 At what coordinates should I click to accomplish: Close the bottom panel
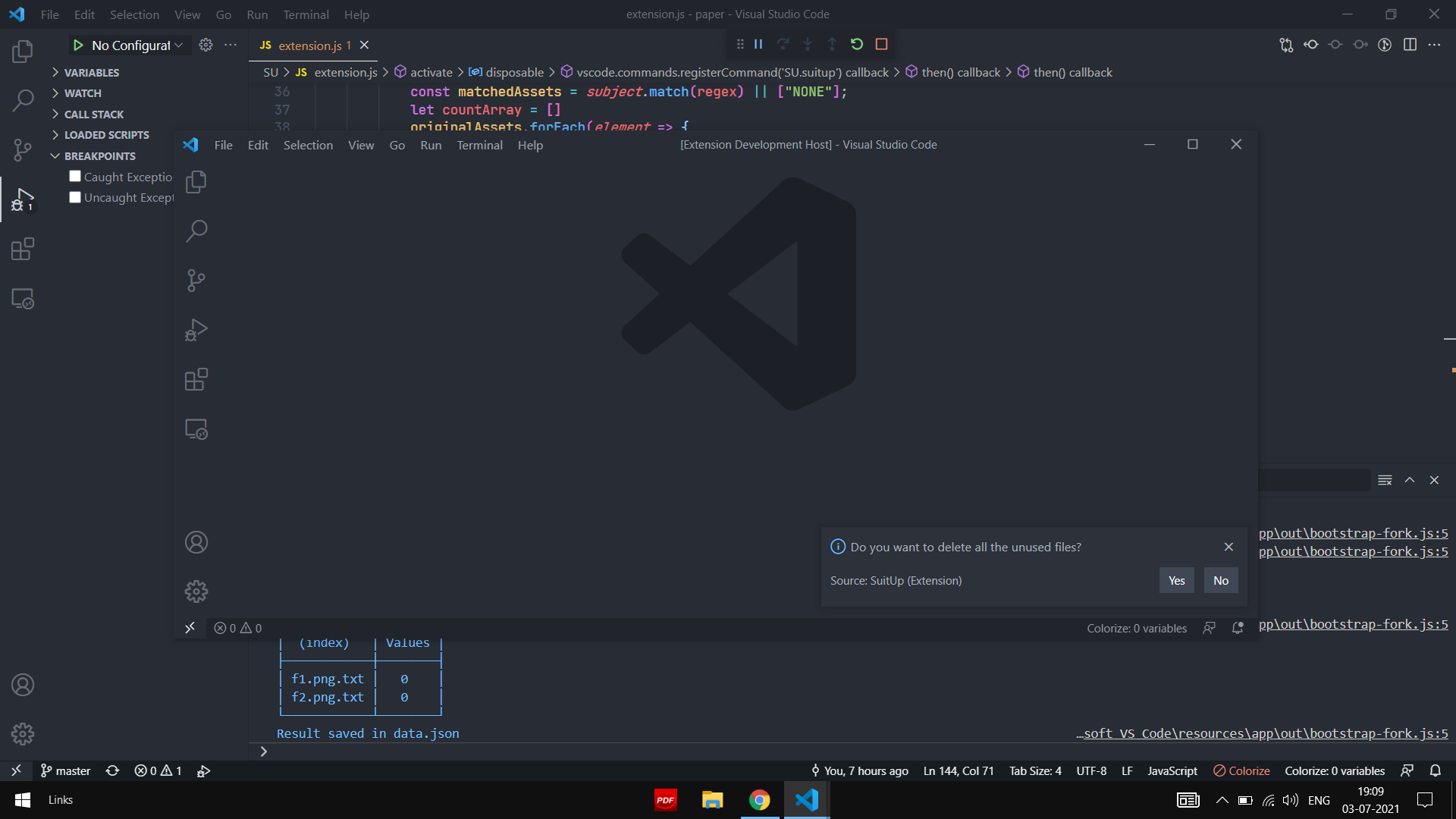1434,480
